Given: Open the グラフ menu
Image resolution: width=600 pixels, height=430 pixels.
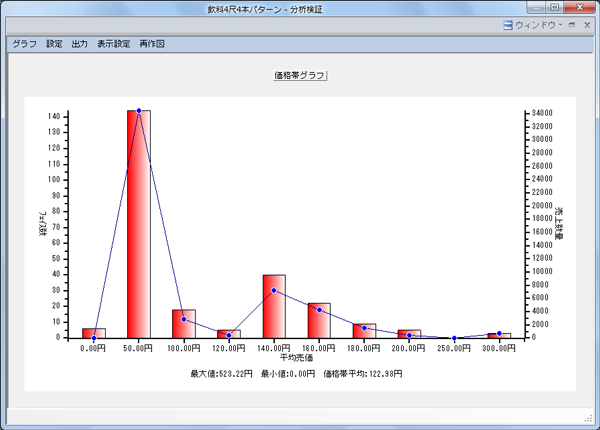Looking at the screenshot, I should (24, 44).
